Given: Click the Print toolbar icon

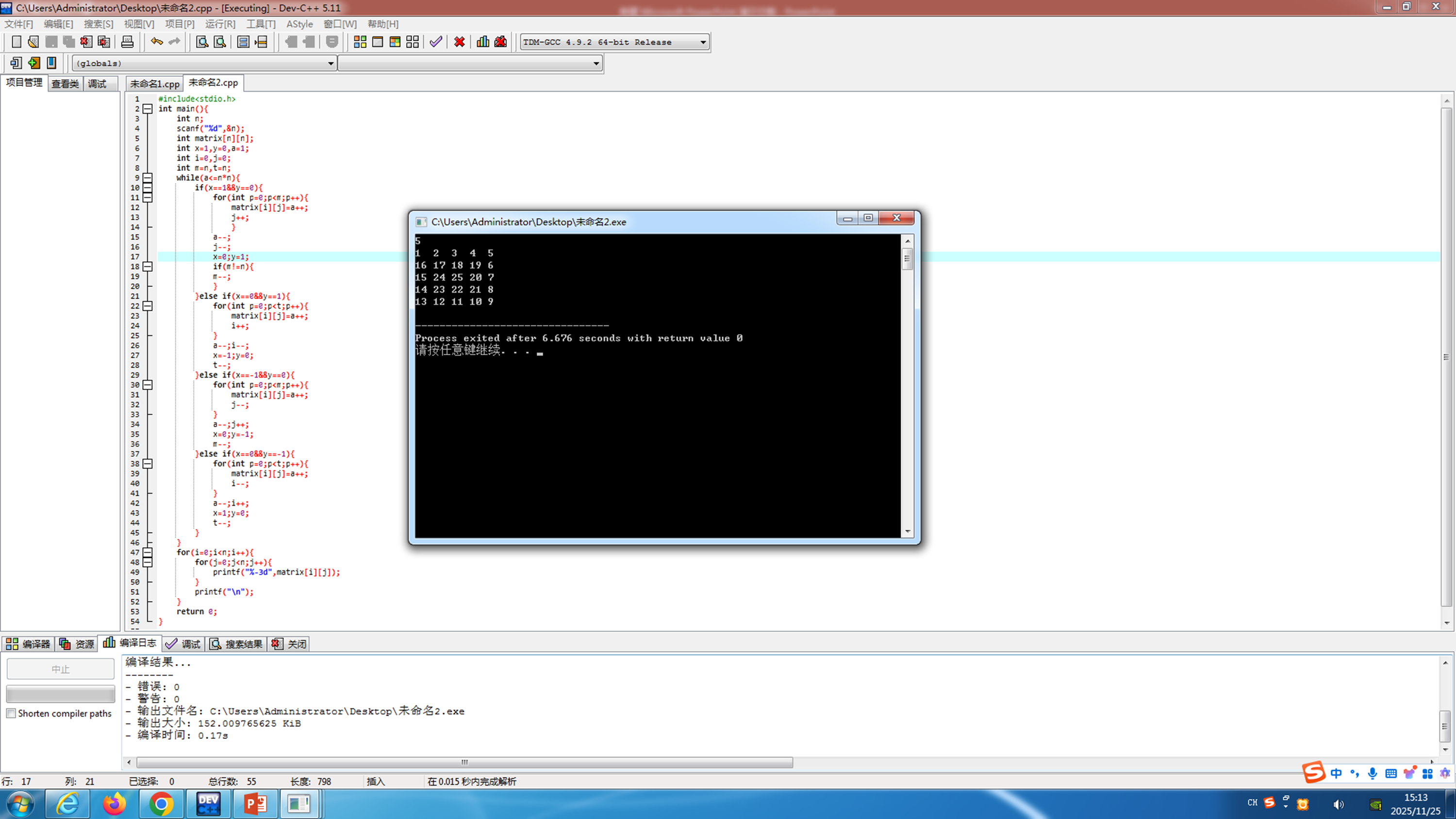Looking at the screenshot, I should pyautogui.click(x=127, y=42).
